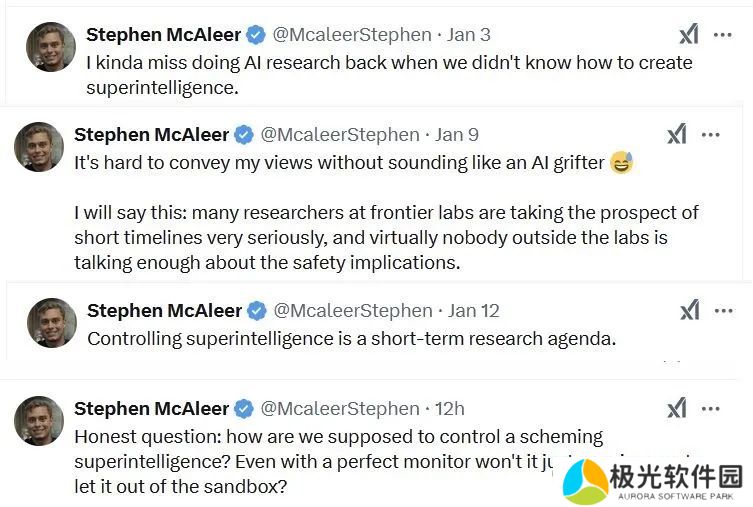The width and height of the screenshot is (753, 507).
Task: Click verified badge on Jan 9 tweet
Action: (244, 134)
